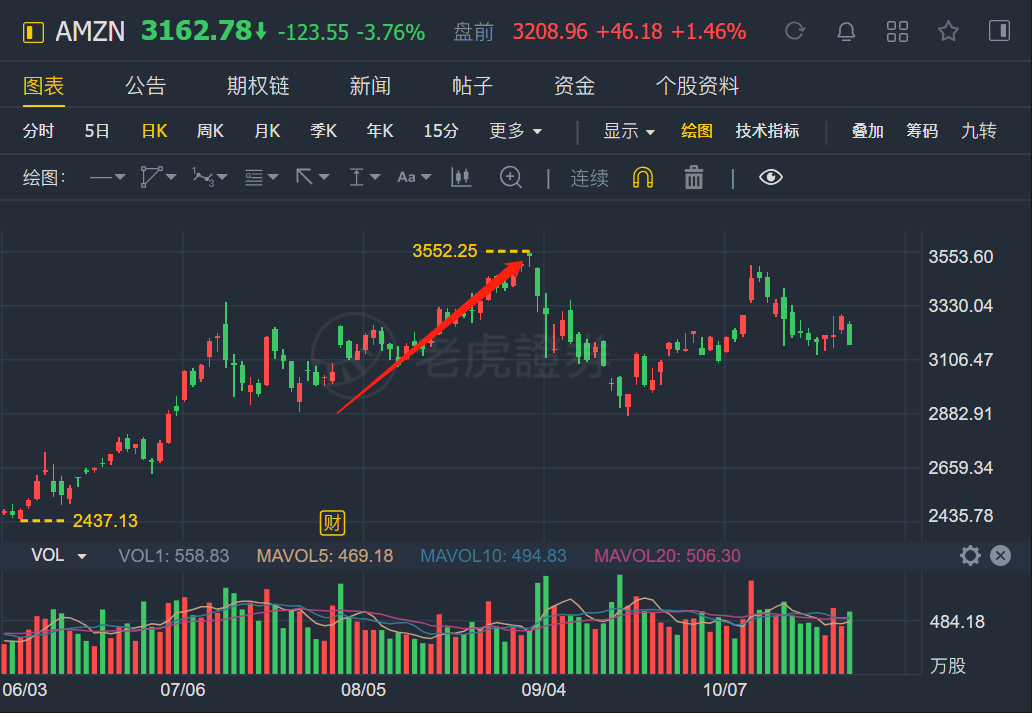1032x713 pixels.
Task: Toggle the right side panel icon
Action: pos(999,31)
